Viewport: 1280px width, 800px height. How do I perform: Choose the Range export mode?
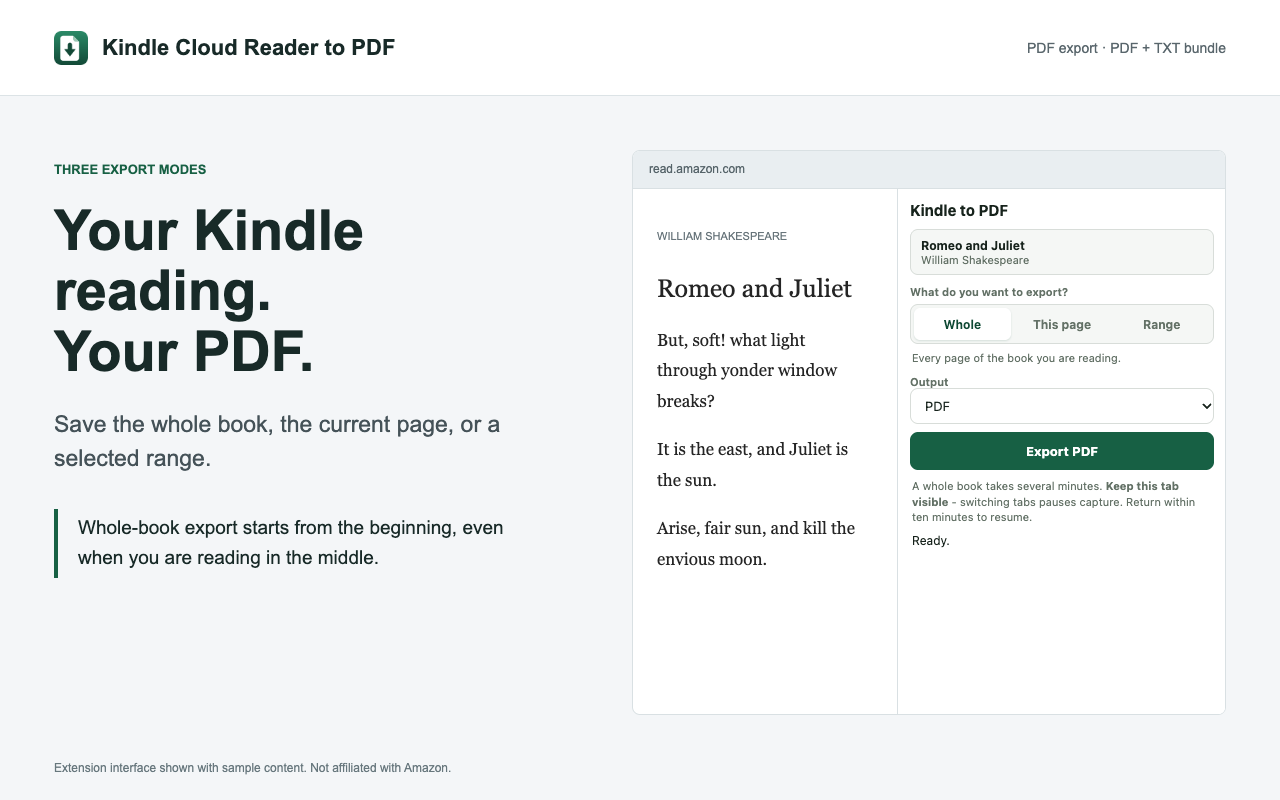tap(1161, 324)
